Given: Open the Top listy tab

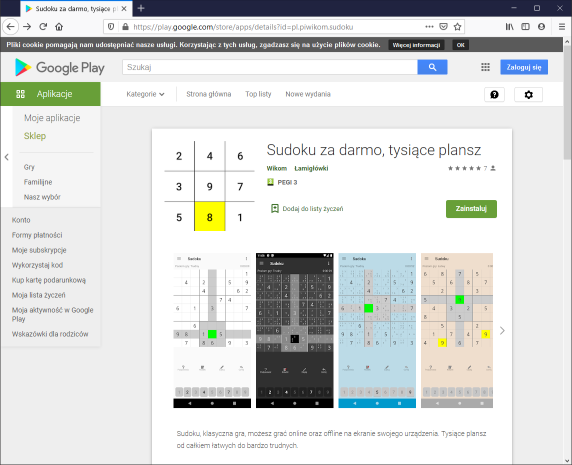Looking at the screenshot, I should (x=258, y=94).
